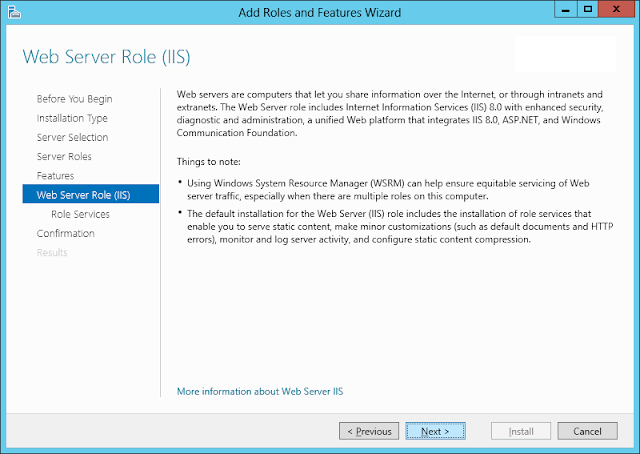Maximize the wizard window

tap(588, 9)
